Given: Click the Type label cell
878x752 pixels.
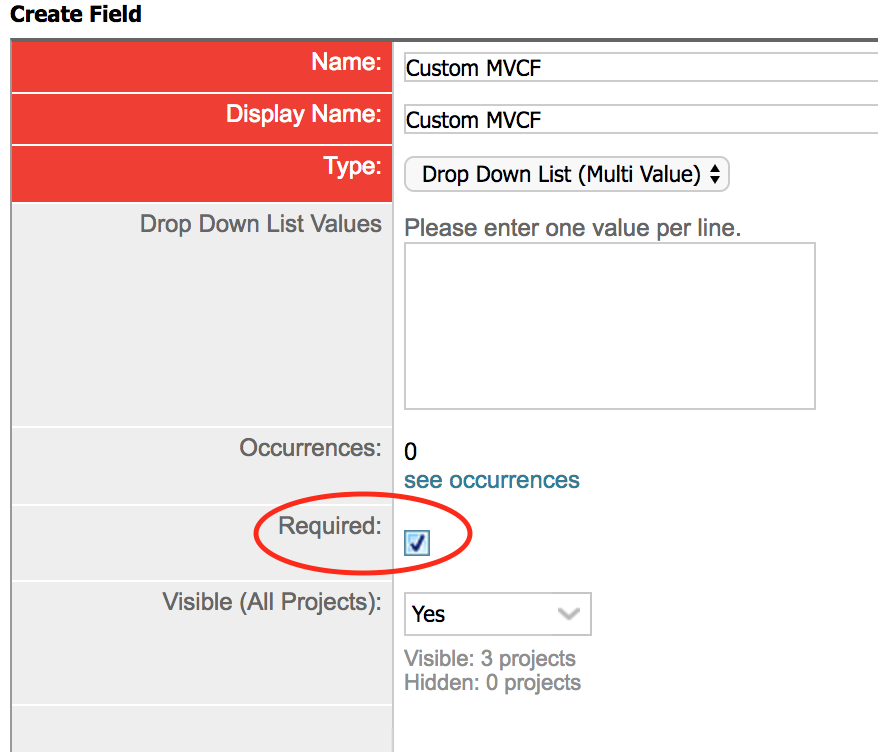Looking at the screenshot, I should click(202, 173).
